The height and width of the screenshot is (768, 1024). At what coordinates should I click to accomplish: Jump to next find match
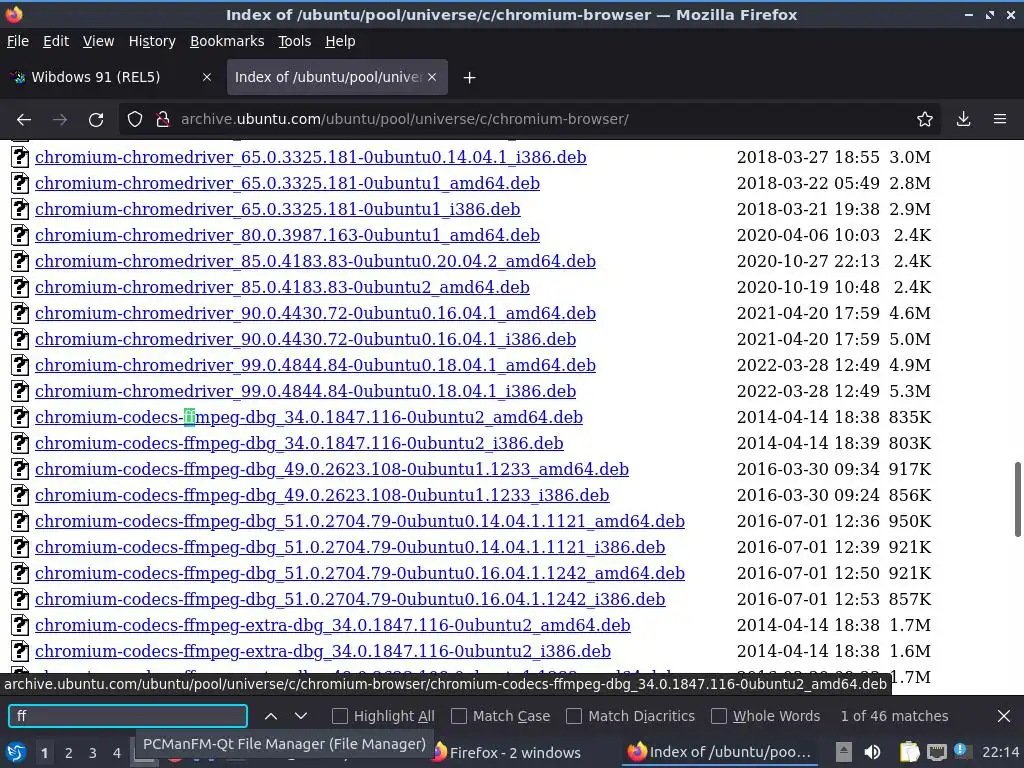pos(300,716)
